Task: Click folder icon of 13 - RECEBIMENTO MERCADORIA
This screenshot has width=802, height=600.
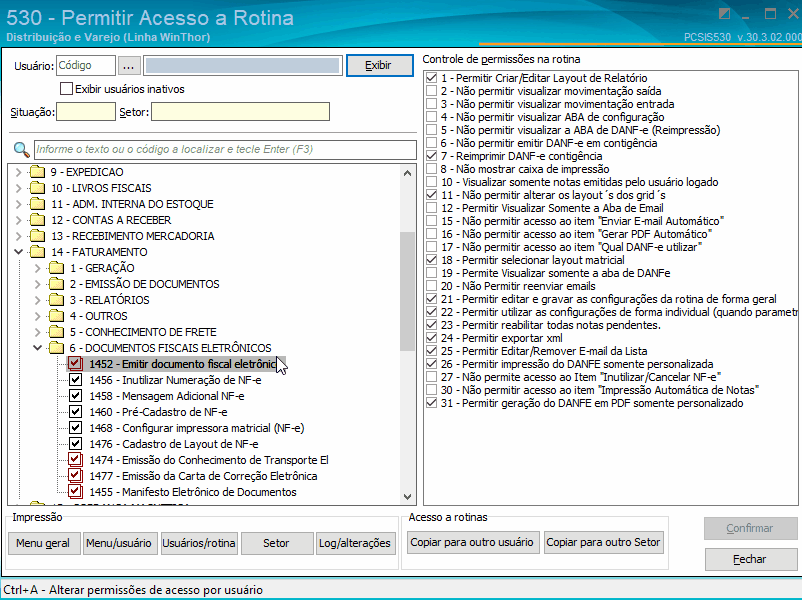Action: (37, 236)
